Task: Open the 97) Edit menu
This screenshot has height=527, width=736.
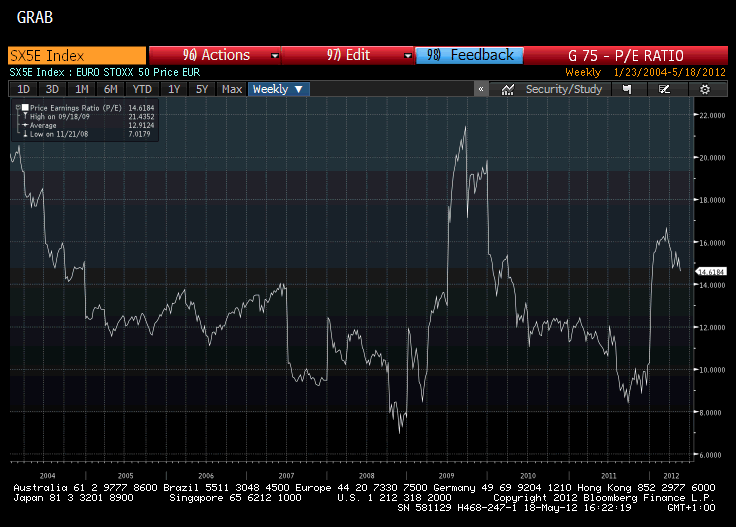Action: [x=348, y=55]
